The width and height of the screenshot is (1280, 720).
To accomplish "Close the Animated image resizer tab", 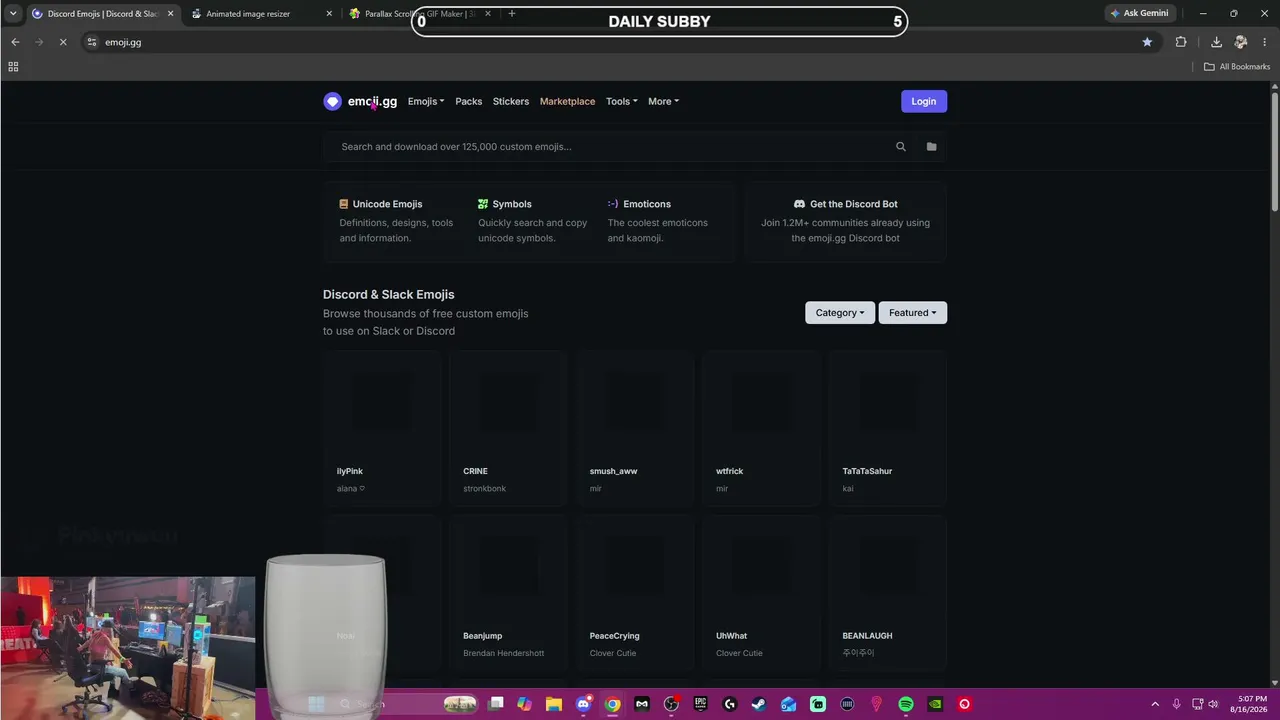I will (x=329, y=14).
